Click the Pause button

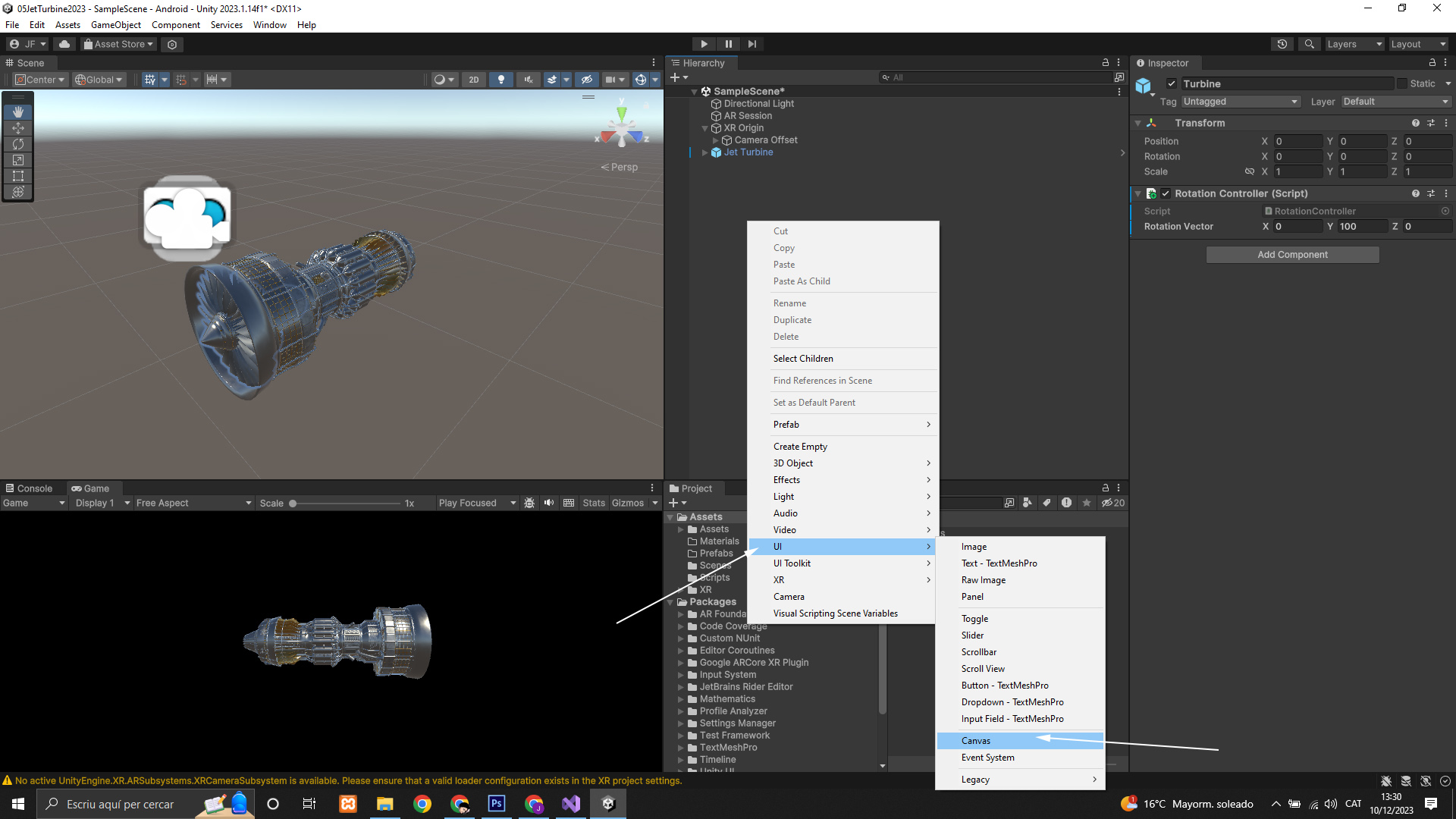(x=728, y=44)
